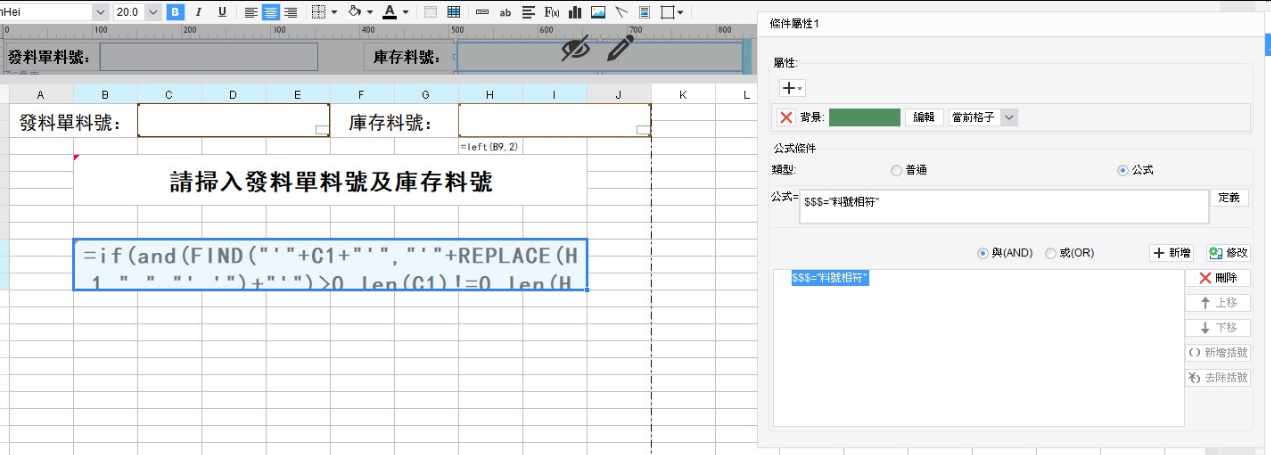Viewport: 1271px width, 455px height.
Task: Click the paint bucket fill color icon
Action: [354, 12]
